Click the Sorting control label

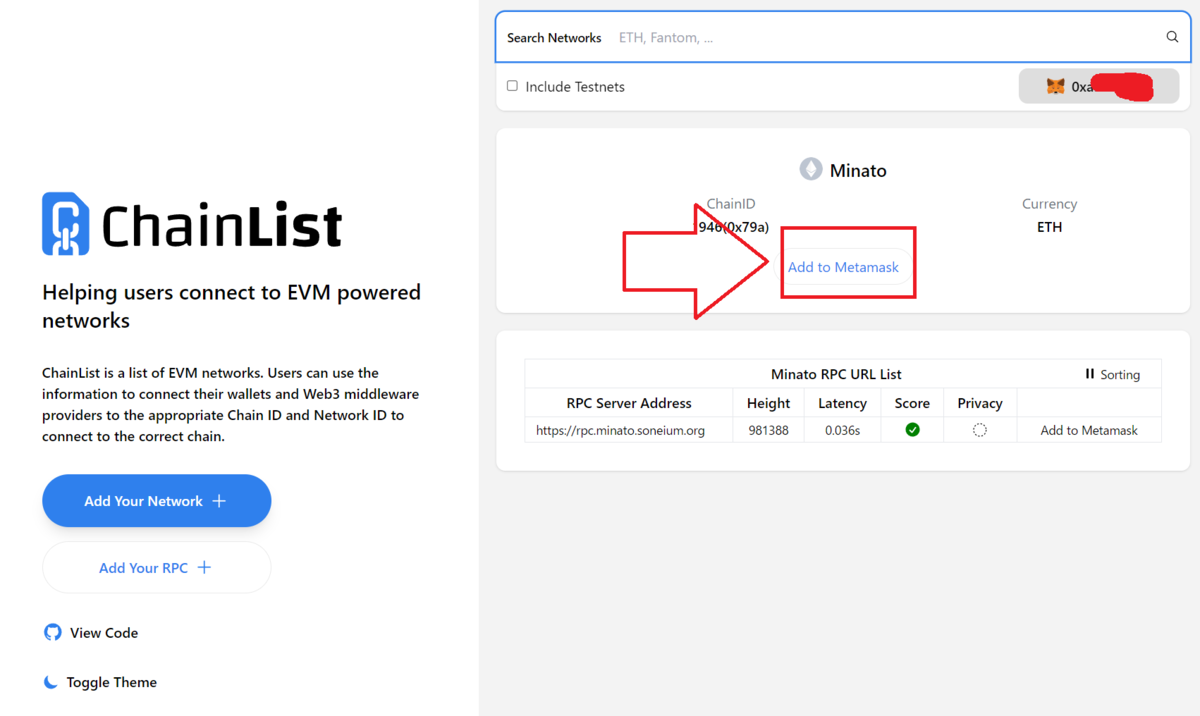pyautogui.click(x=1120, y=374)
